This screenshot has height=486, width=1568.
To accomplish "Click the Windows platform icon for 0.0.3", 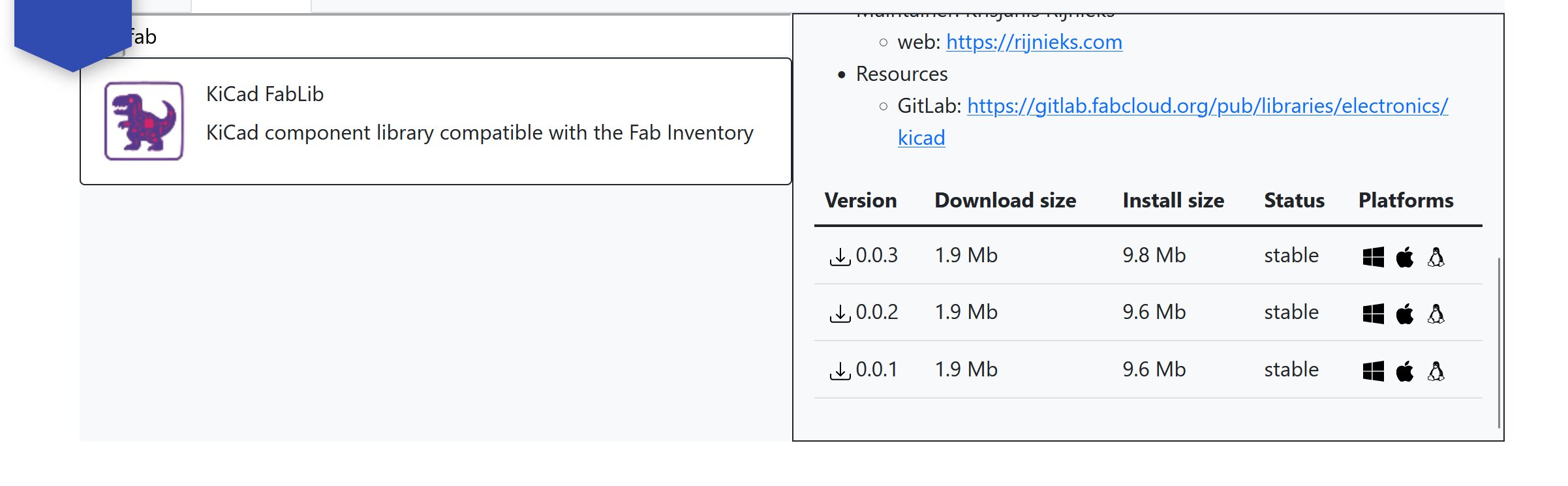I will [1373, 256].
